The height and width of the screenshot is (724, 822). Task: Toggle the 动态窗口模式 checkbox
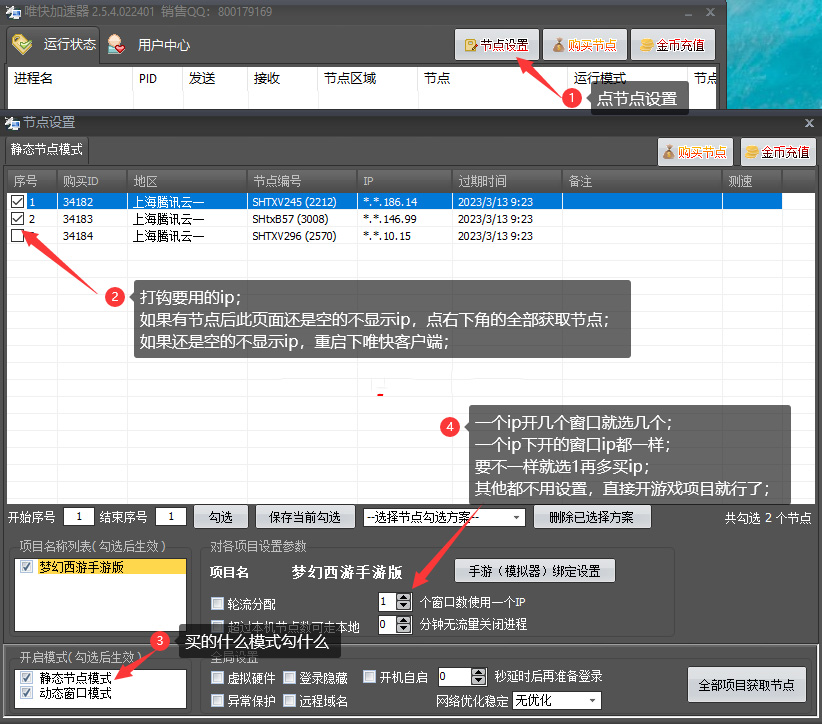tap(26, 693)
